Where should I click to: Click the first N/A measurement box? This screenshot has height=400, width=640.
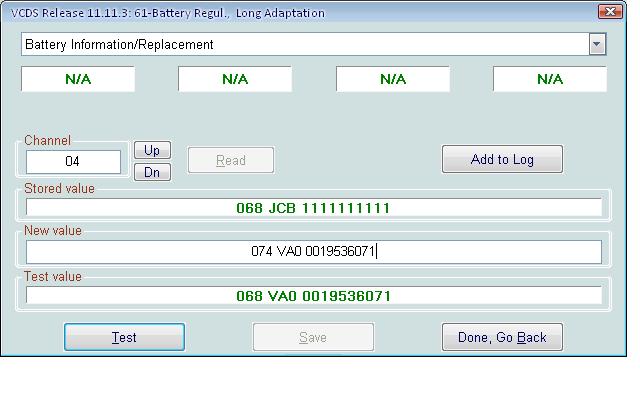coord(78,80)
